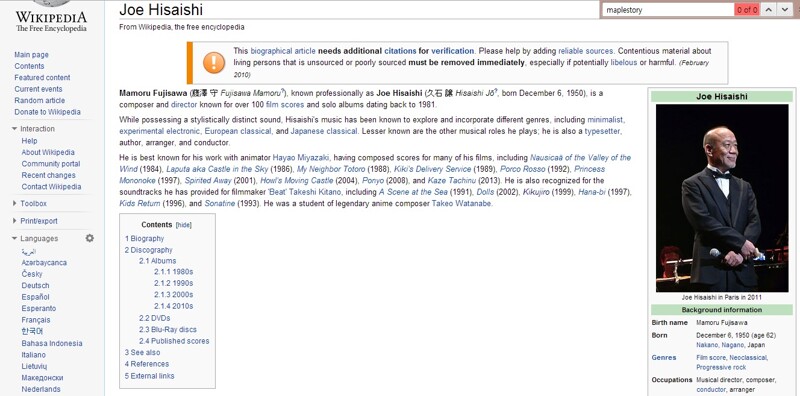Open the Help sidebar link
The image size is (800, 396).
[x=29, y=141]
